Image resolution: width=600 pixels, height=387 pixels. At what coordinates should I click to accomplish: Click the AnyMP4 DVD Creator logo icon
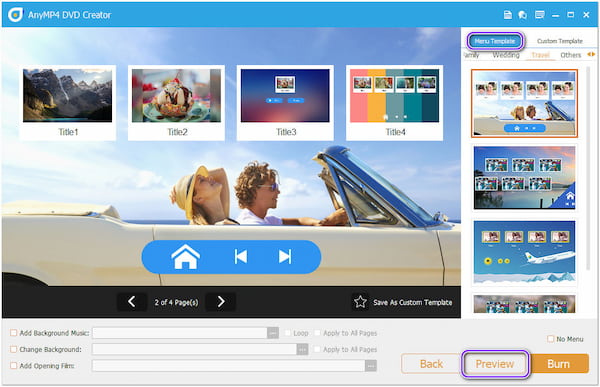pos(15,15)
